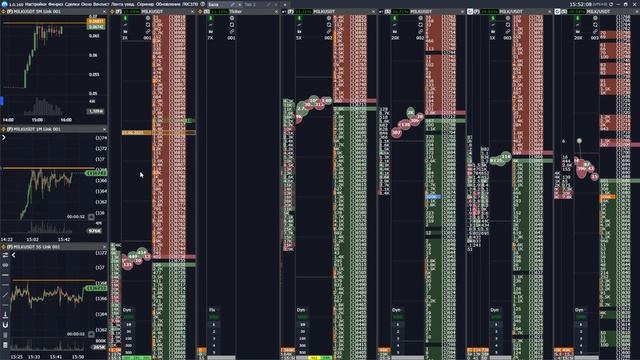Click the green price label on 5S chart
This screenshot has height=360, width=640.
pos(96,289)
